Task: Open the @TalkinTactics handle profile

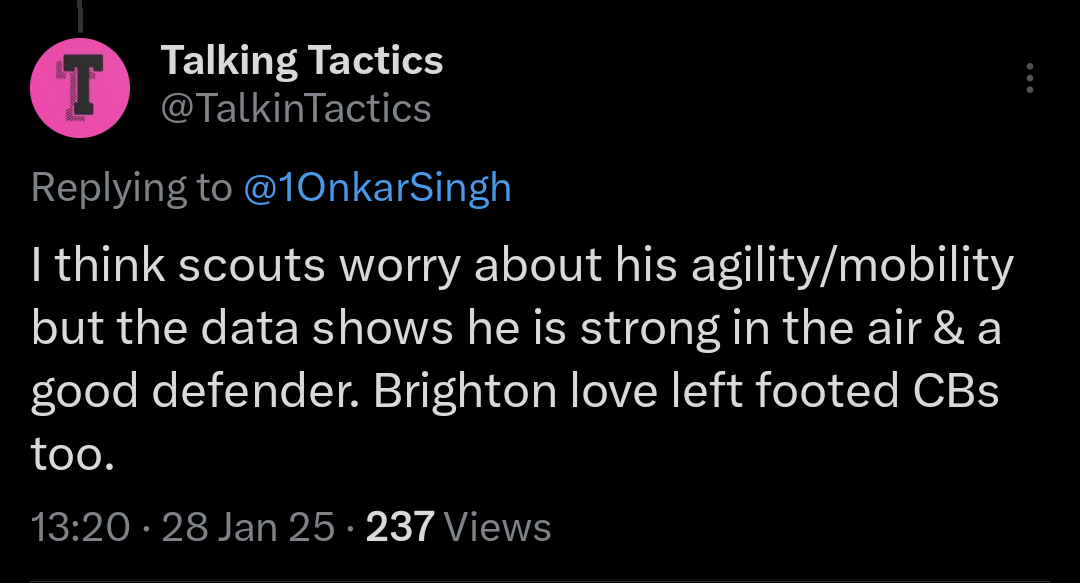Action: click(296, 109)
